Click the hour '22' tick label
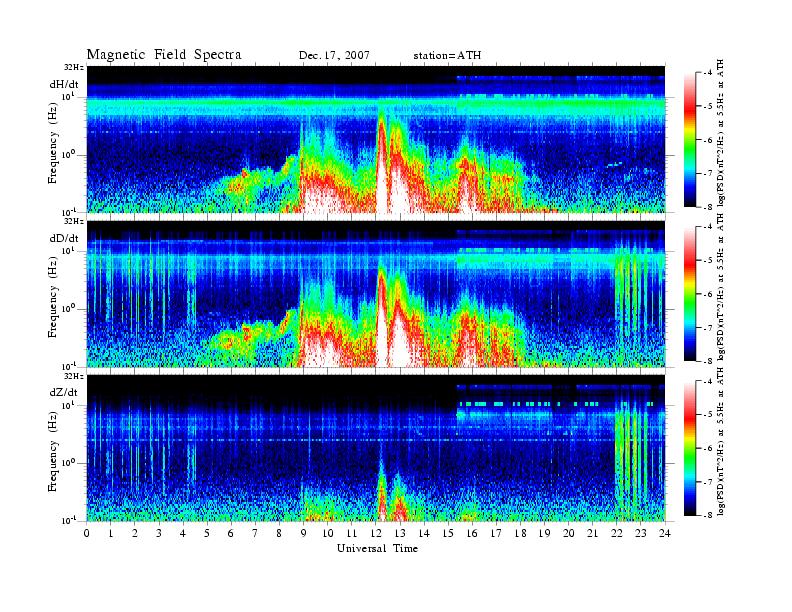 tap(617, 533)
